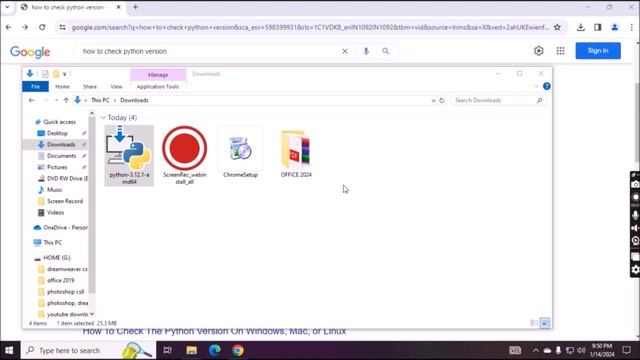This screenshot has width=640, height=360.
Task: Open How To Check The Python Version link
Action: click(214, 331)
